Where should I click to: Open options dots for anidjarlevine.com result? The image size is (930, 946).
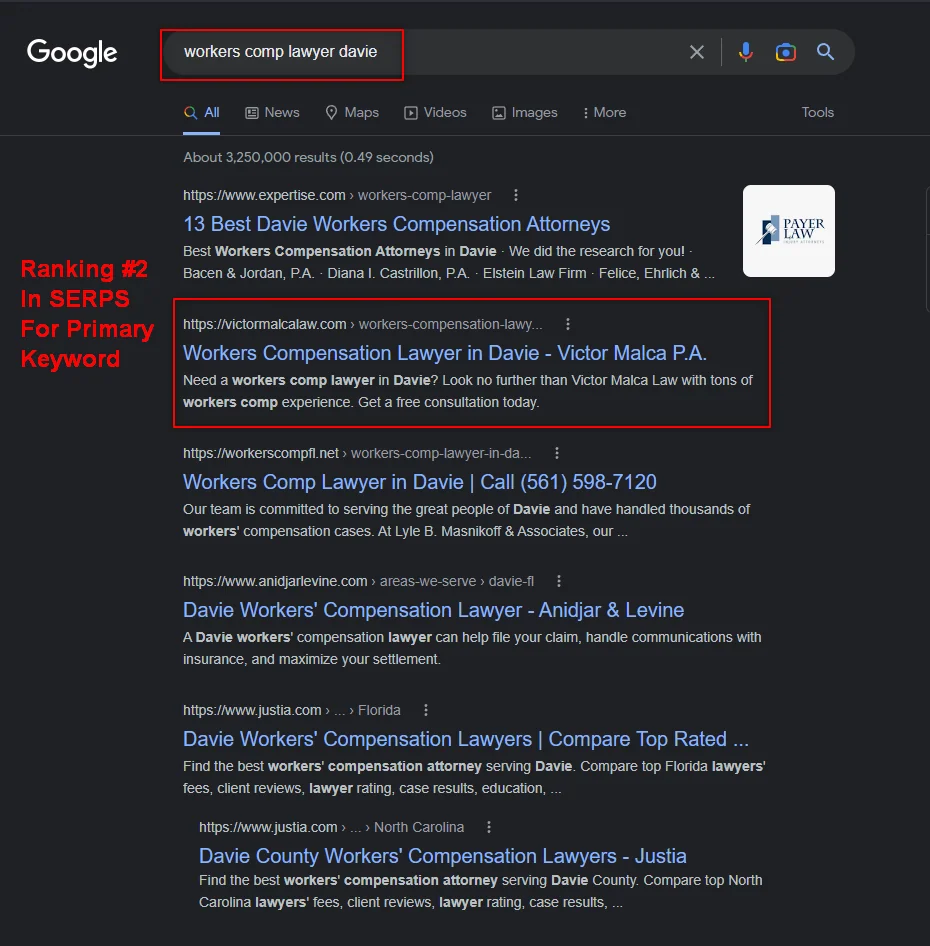(x=558, y=581)
